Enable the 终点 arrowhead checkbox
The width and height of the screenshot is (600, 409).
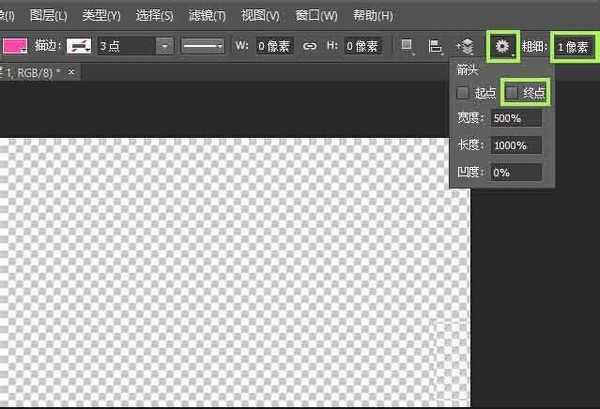pos(513,93)
